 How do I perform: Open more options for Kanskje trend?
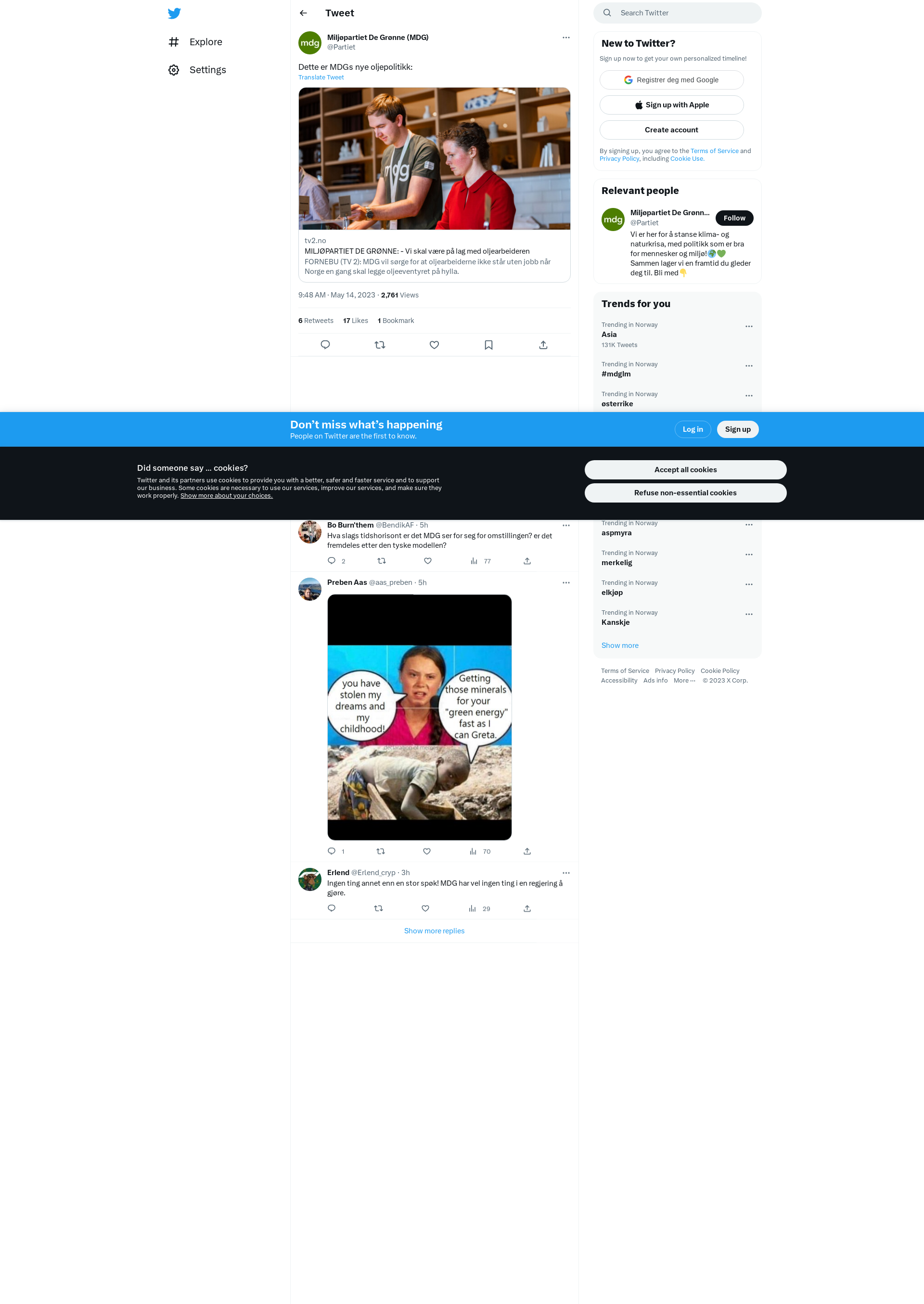tap(749, 614)
